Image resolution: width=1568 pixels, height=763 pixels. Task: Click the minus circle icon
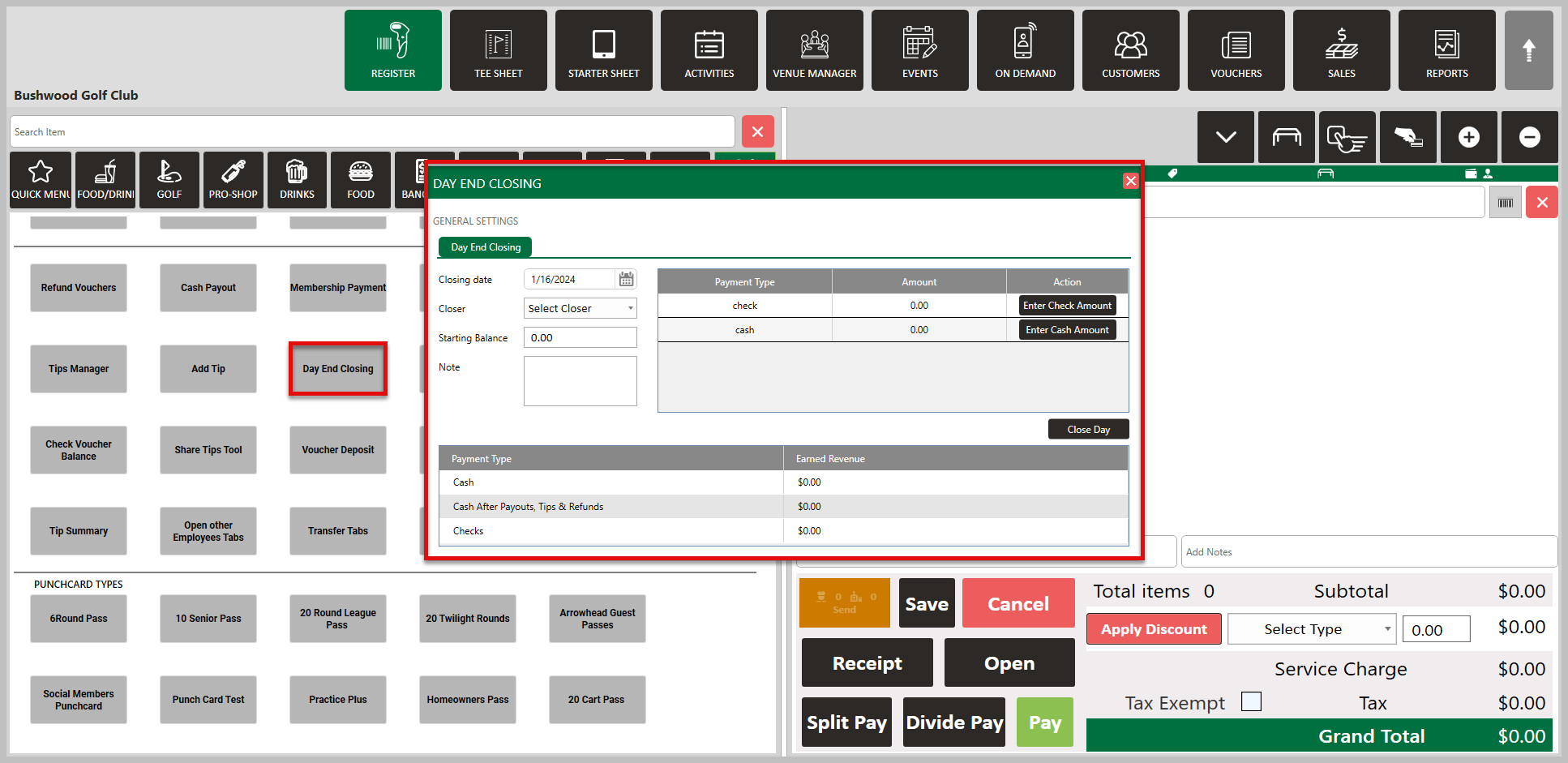pyautogui.click(x=1529, y=137)
